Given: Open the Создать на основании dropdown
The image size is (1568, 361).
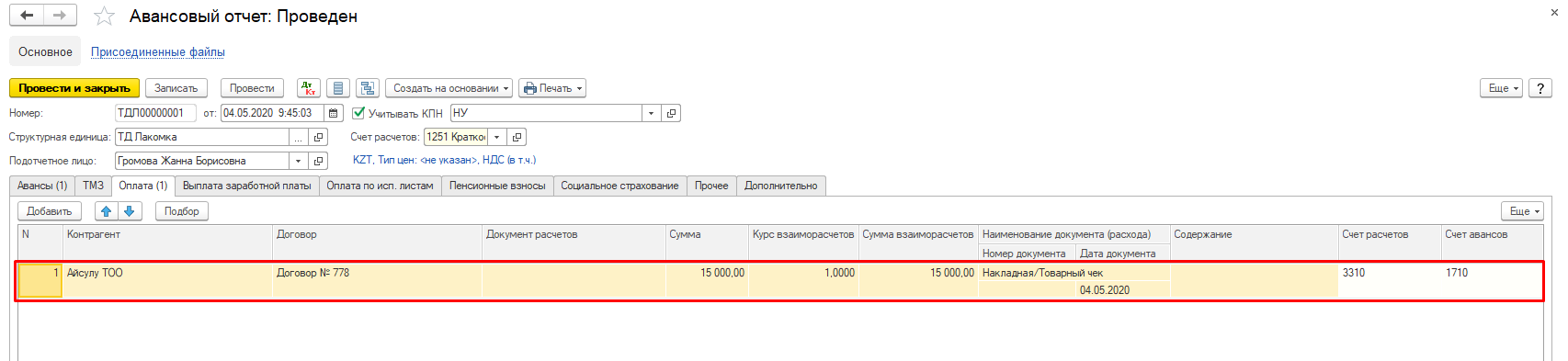Looking at the screenshot, I should (x=449, y=88).
